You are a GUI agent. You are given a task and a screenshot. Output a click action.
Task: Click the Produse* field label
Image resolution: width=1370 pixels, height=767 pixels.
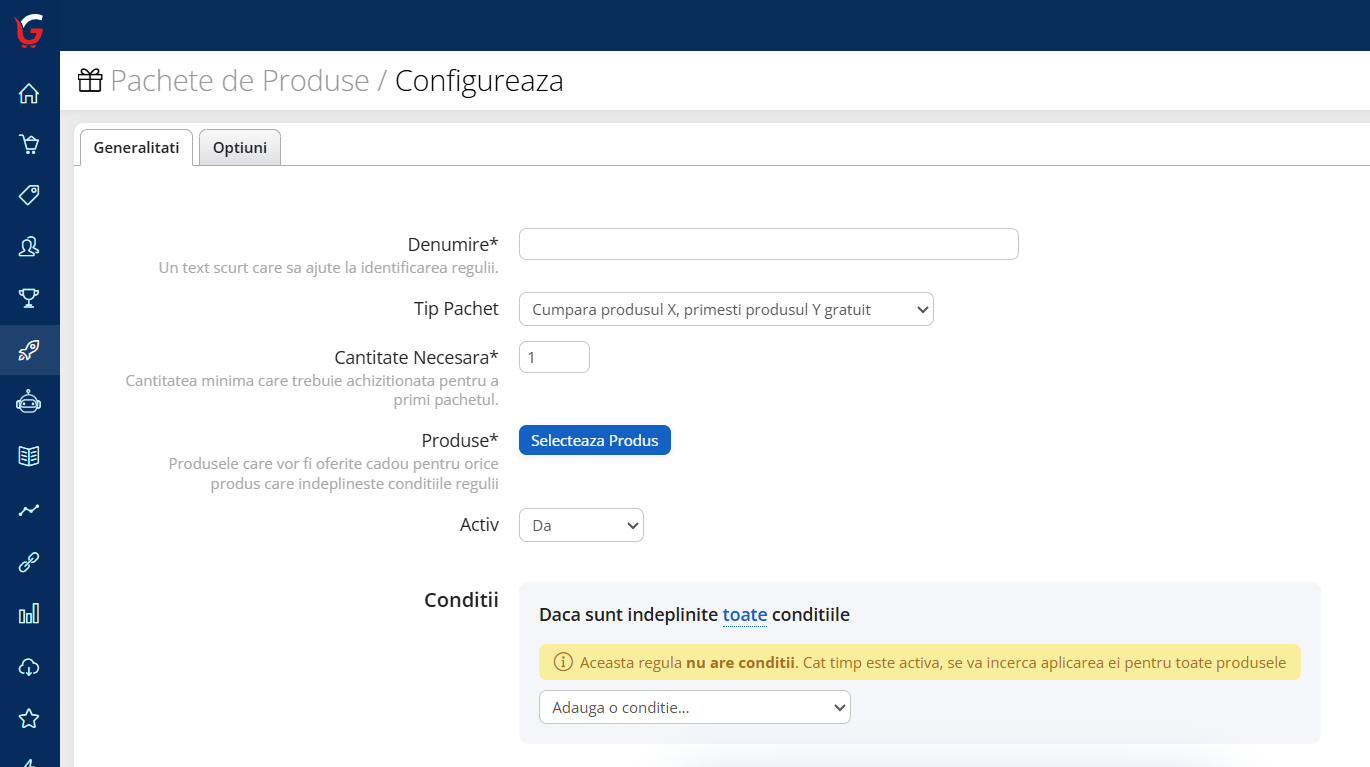point(460,440)
